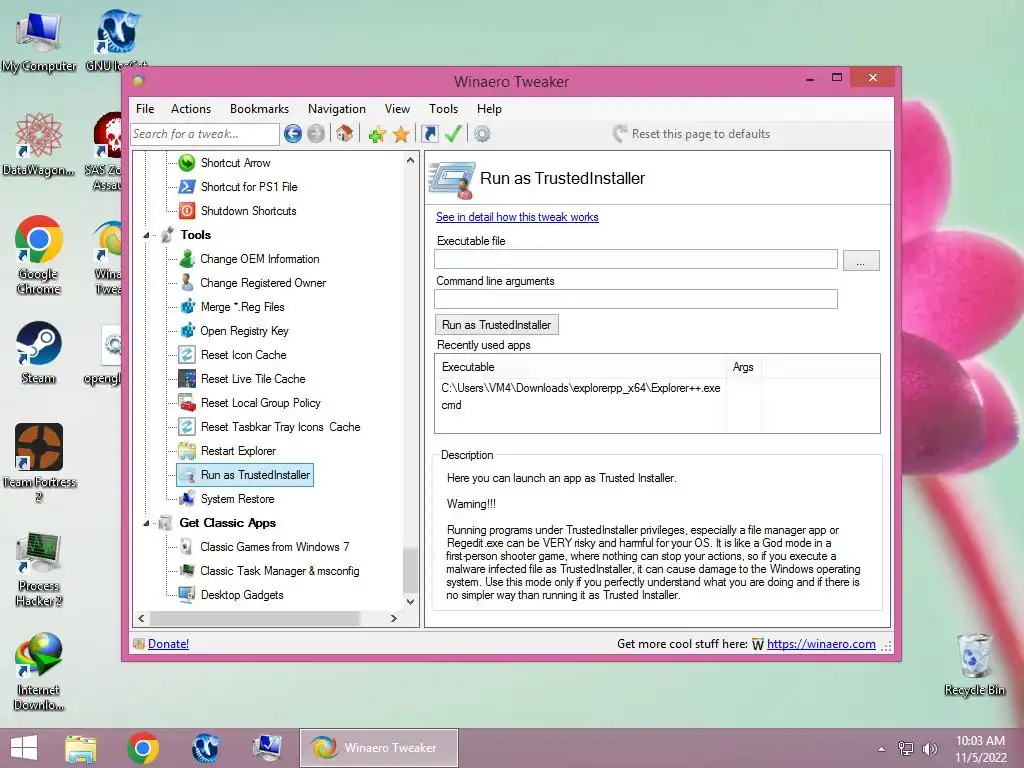The image size is (1024, 768).
Task: Open the https://winaero.com link
Action: [x=821, y=644]
